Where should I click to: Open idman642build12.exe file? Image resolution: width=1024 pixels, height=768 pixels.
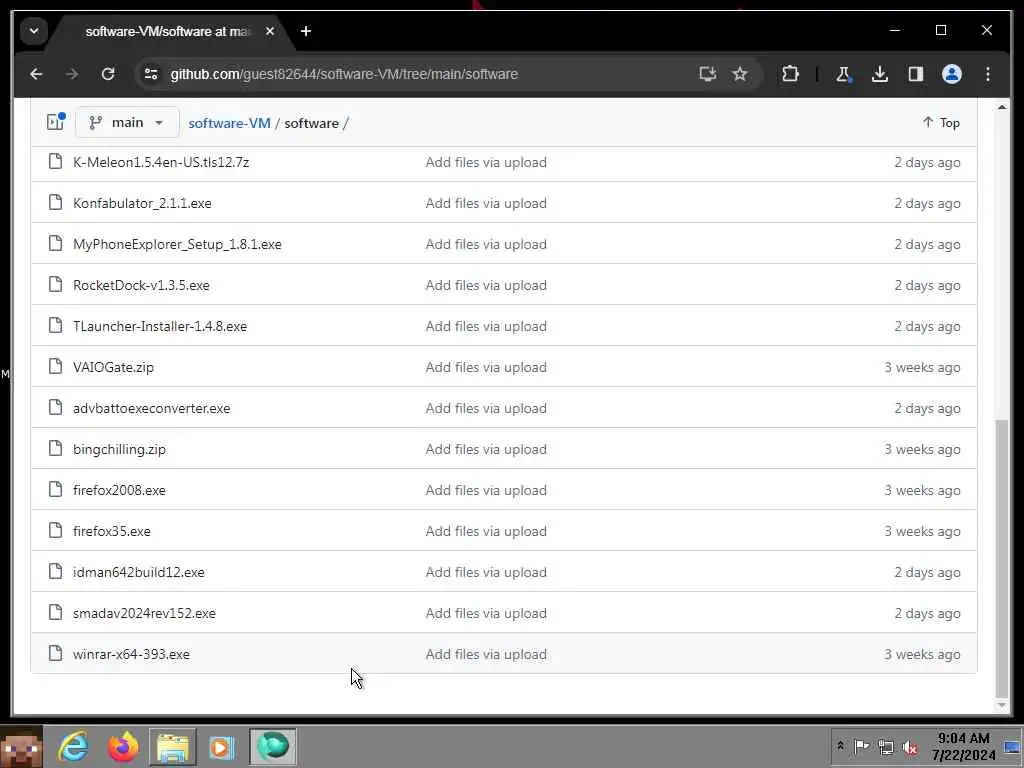[x=138, y=572]
